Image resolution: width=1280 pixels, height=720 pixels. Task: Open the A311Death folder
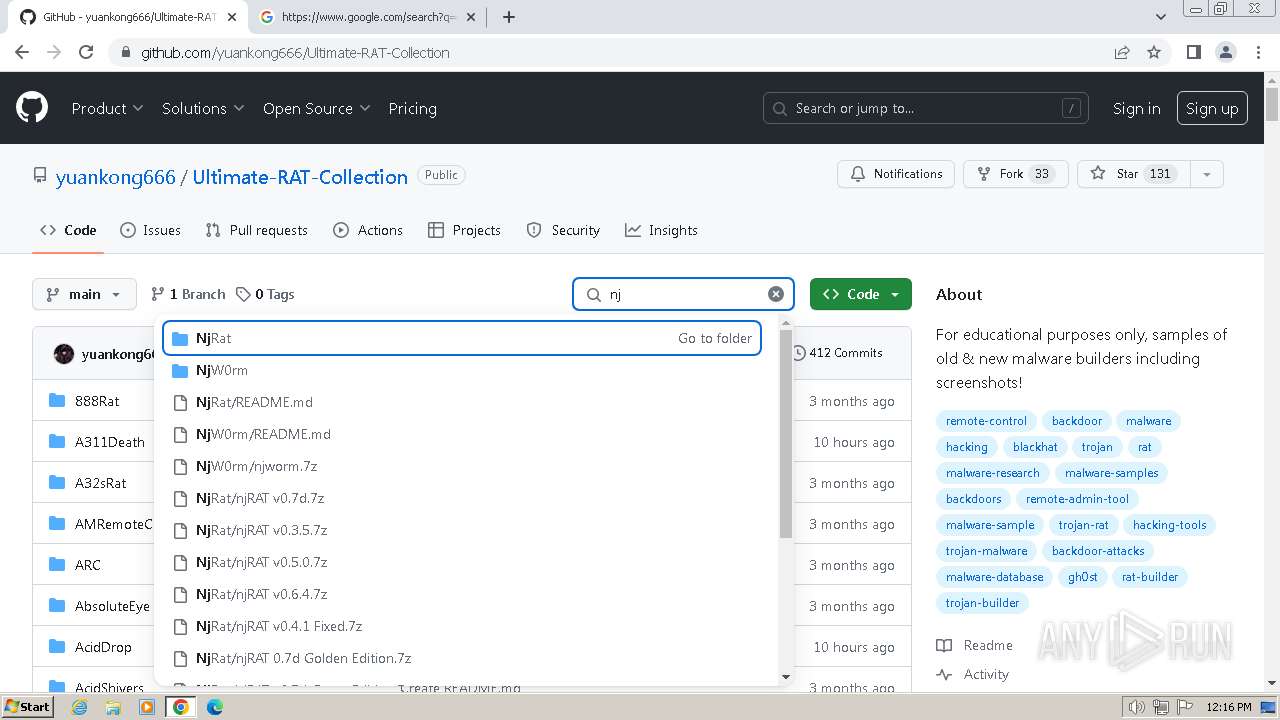(110, 442)
